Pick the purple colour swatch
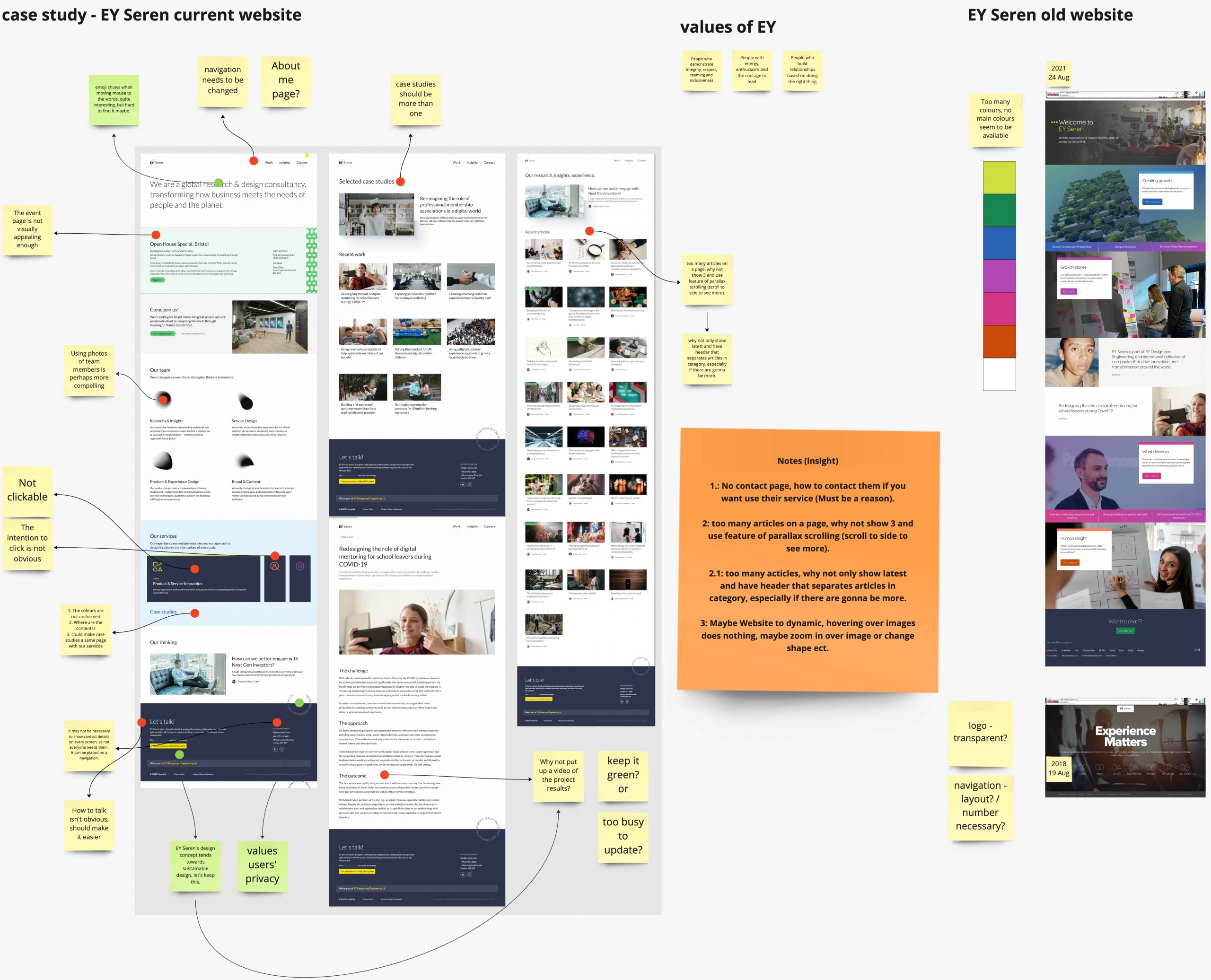The image size is (1211, 980). click(999, 276)
